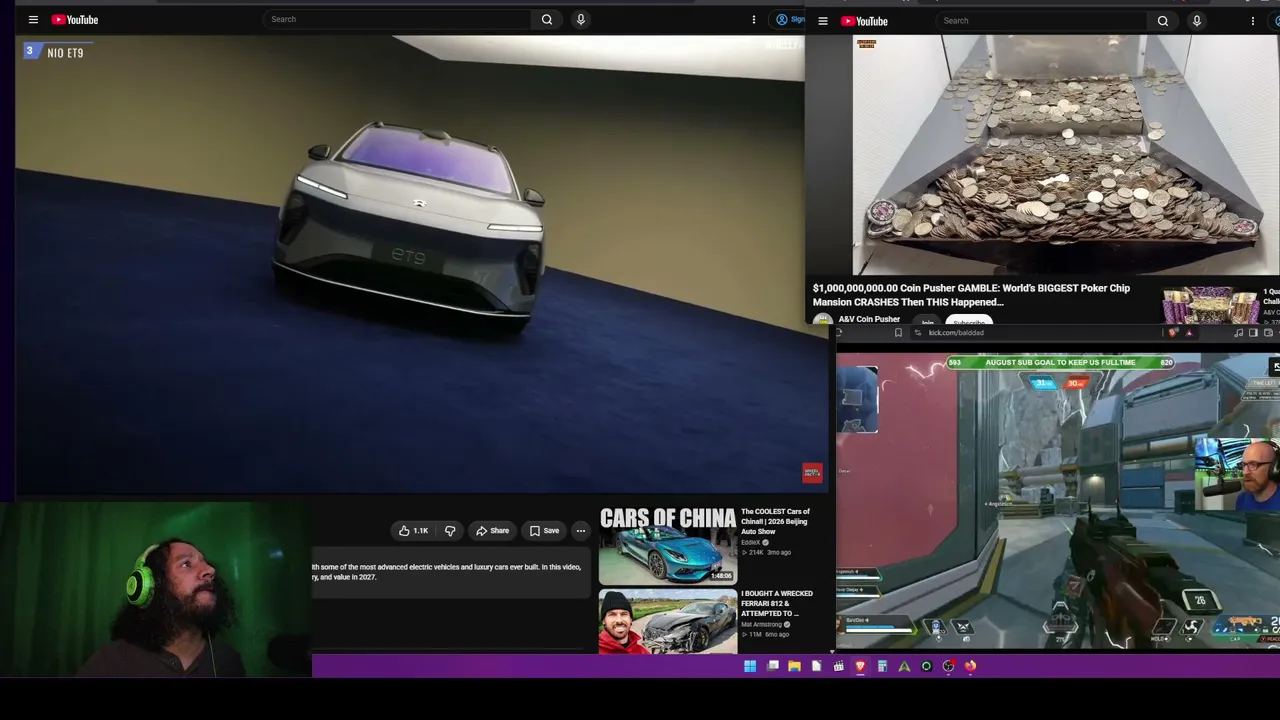Visit the EddieX channel link
The width and height of the screenshot is (1280, 720).
tap(751, 542)
